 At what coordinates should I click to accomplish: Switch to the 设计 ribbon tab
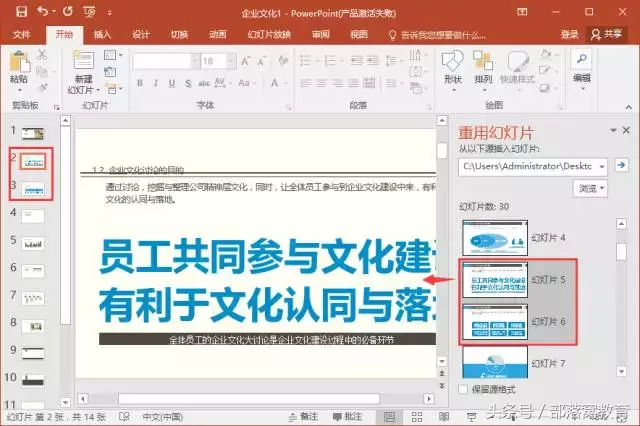pyautogui.click(x=141, y=34)
